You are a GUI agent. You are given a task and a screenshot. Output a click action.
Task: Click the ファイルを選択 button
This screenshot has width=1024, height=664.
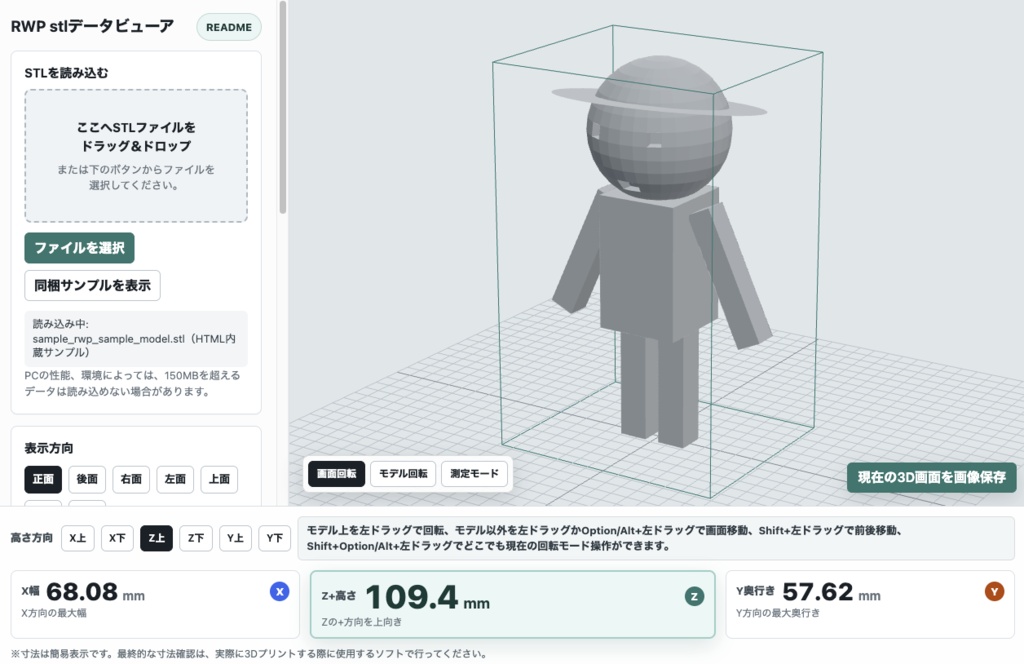point(79,248)
